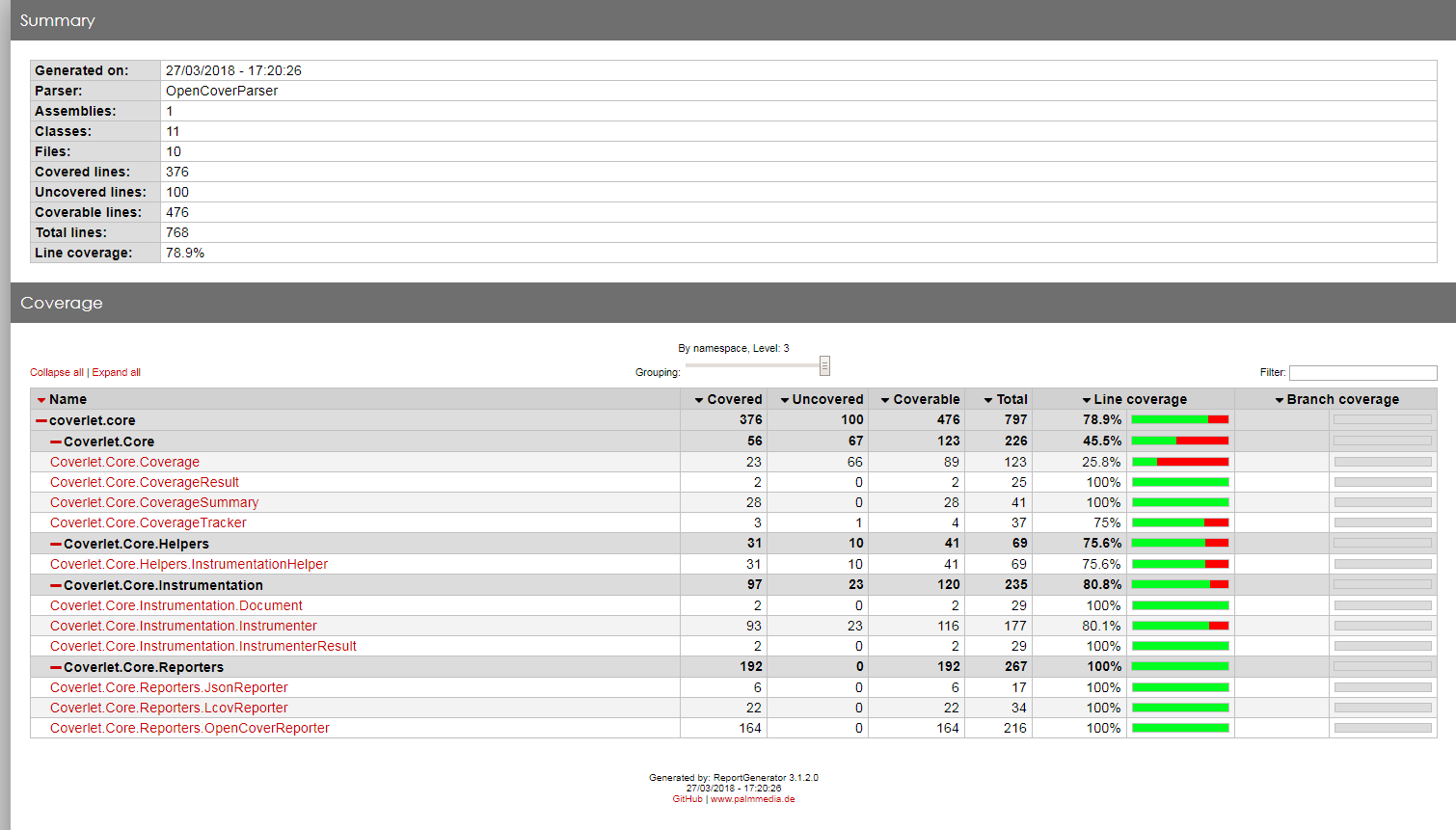Click the Instrumenter 80.1% coverage bar
The image size is (1456, 830).
1180,626
